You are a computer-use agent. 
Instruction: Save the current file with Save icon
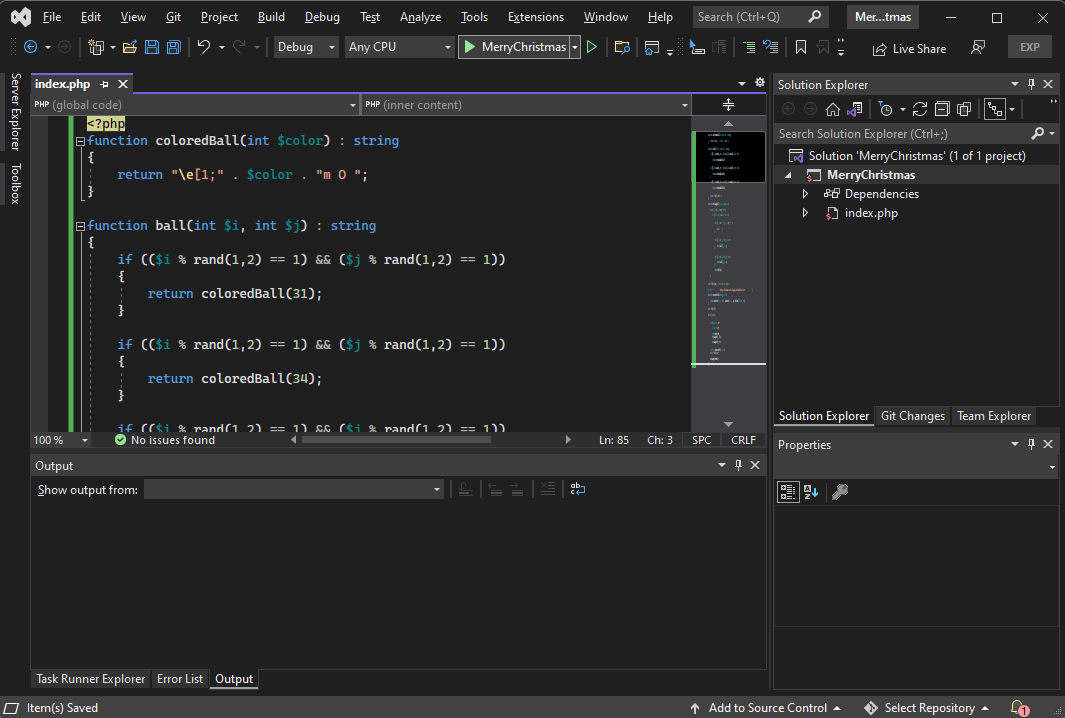click(152, 47)
